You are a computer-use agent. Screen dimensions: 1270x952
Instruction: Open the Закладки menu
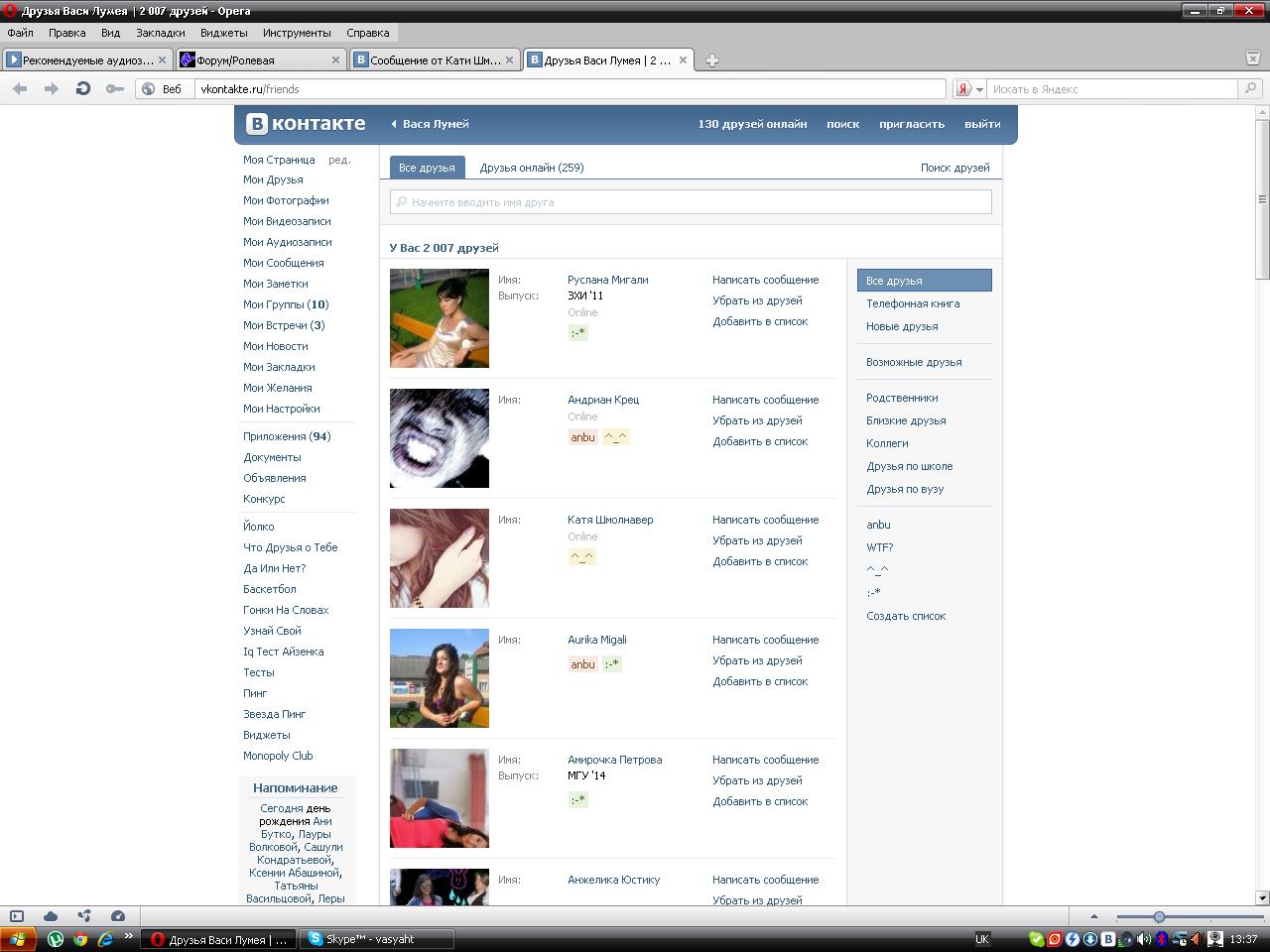pyautogui.click(x=161, y=33)
